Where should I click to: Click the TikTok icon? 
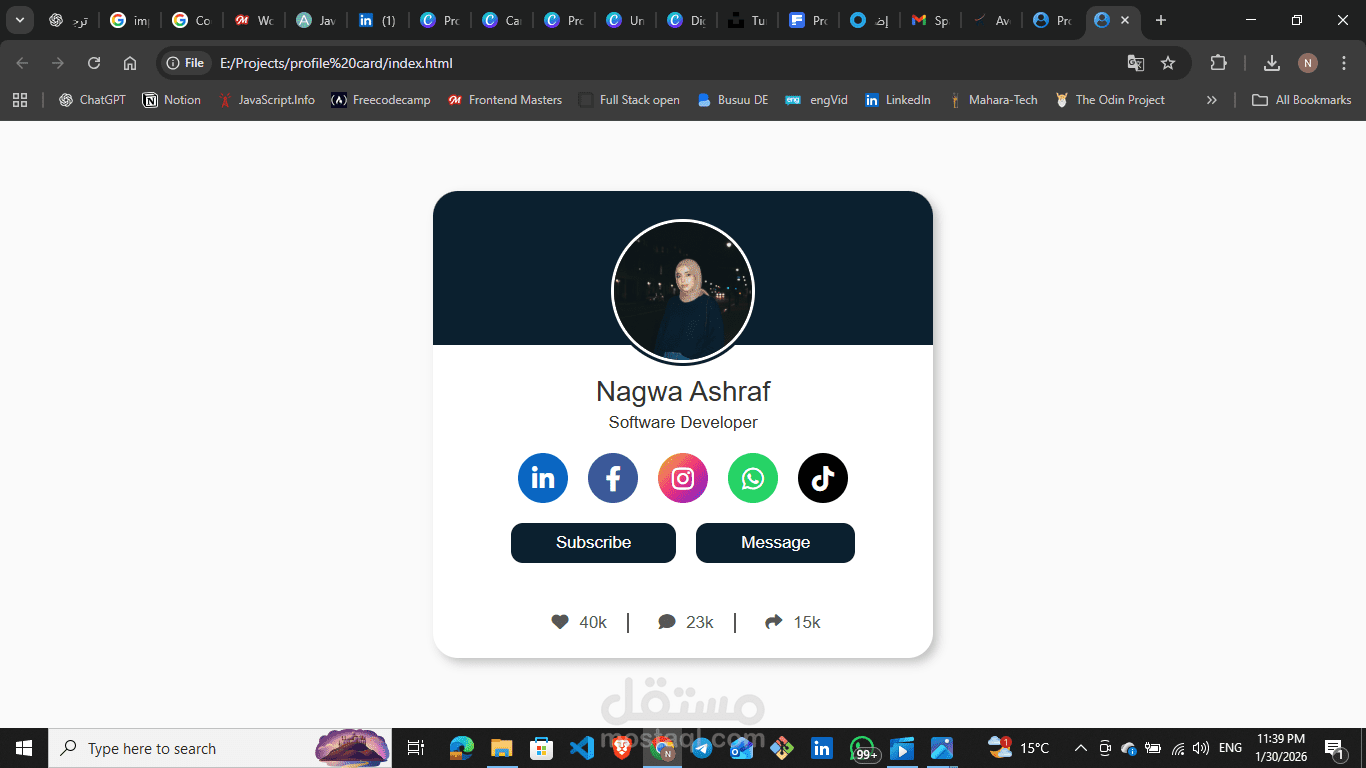coord(822,478)
